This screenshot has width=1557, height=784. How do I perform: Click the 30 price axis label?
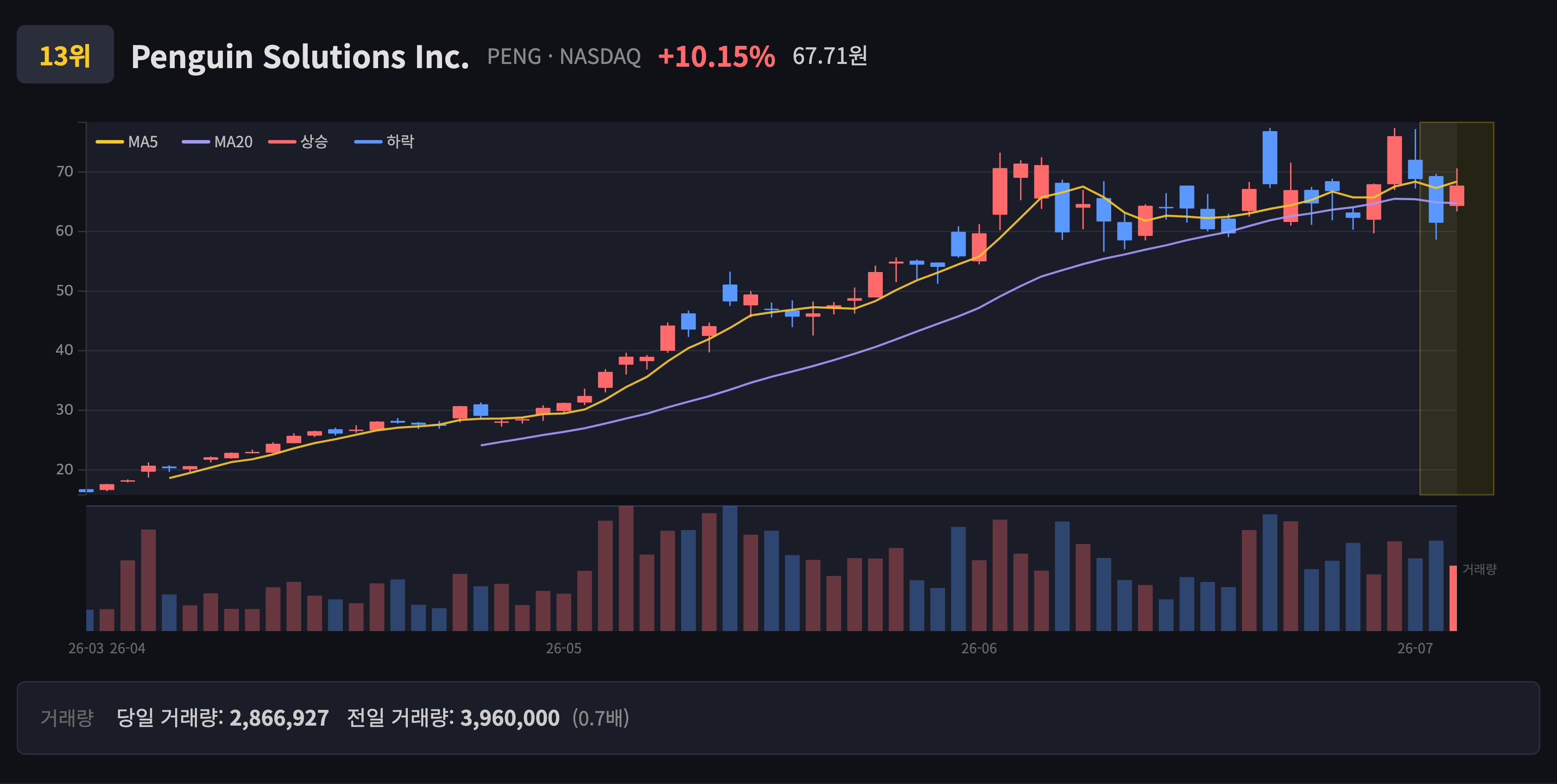[65, 410]
